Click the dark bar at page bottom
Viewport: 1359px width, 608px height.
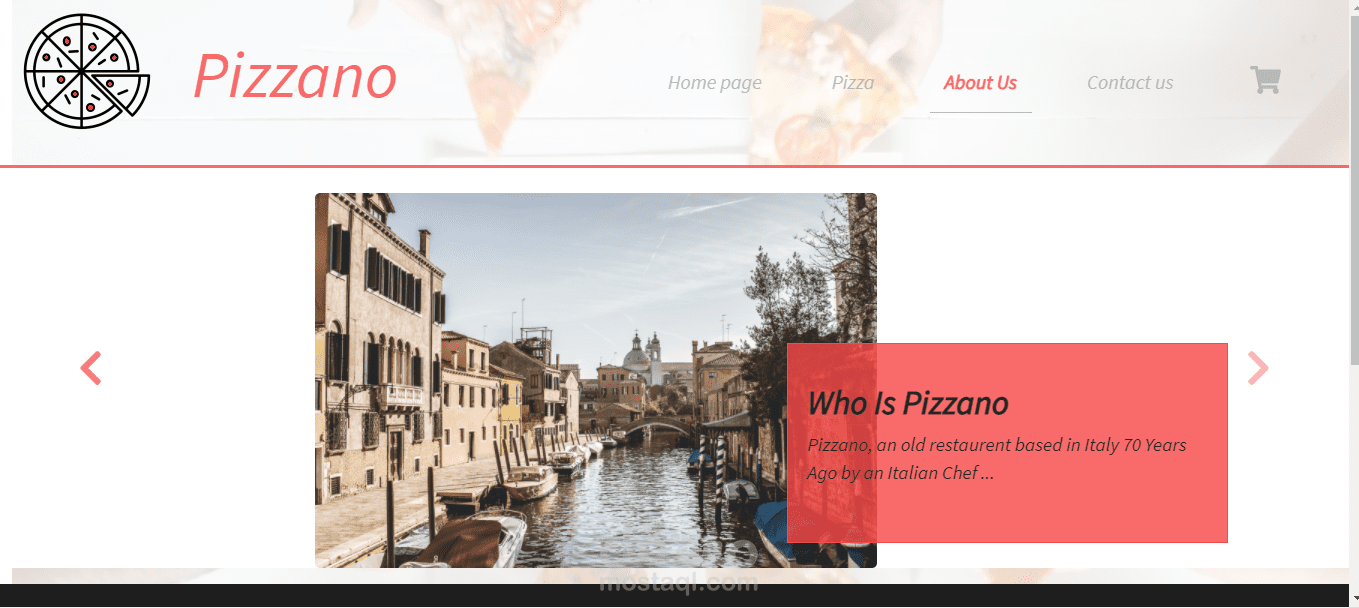coord(679,596)
